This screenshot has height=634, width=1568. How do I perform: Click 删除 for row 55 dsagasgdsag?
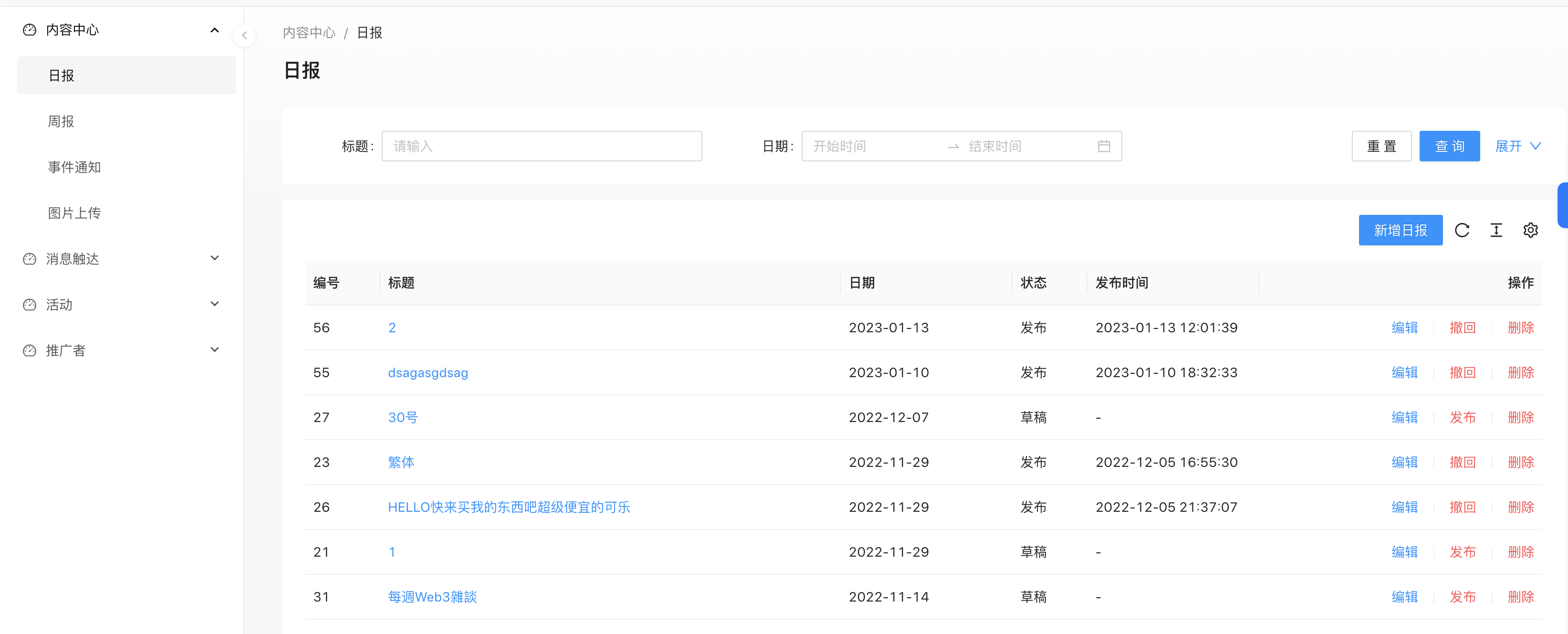(1521, 372)
